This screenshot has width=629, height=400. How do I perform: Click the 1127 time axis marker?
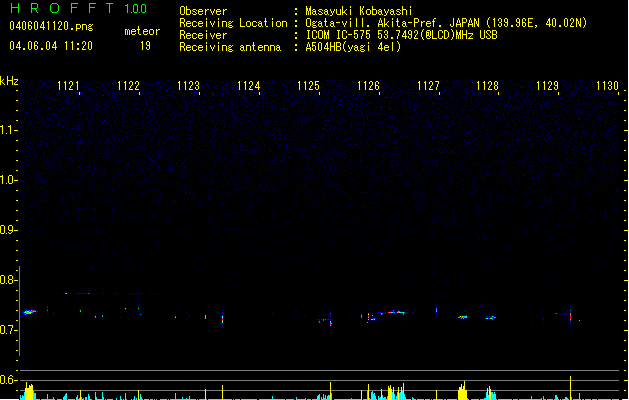click(x=428, y=86)
